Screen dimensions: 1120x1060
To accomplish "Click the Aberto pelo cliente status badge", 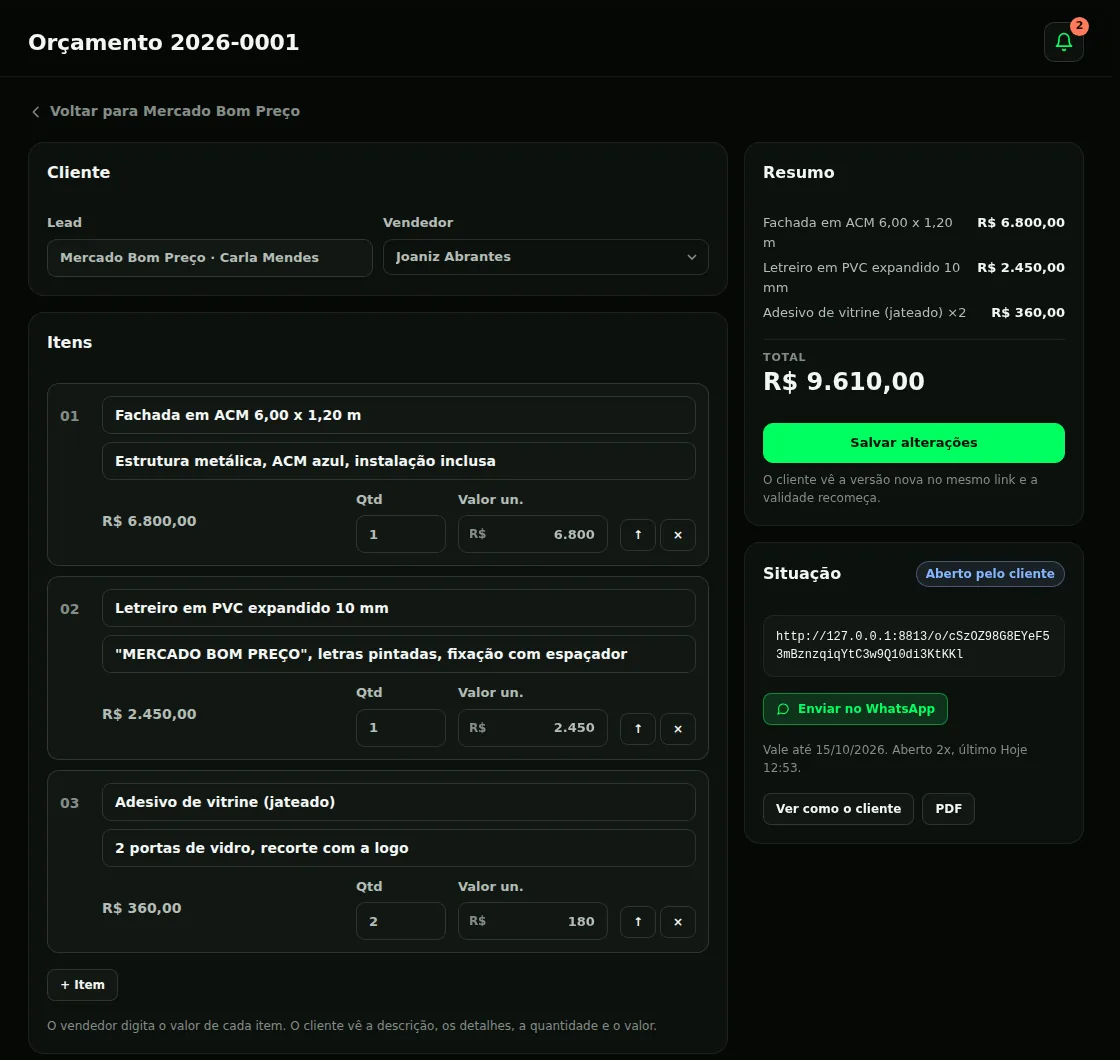I will coord(989,574).
